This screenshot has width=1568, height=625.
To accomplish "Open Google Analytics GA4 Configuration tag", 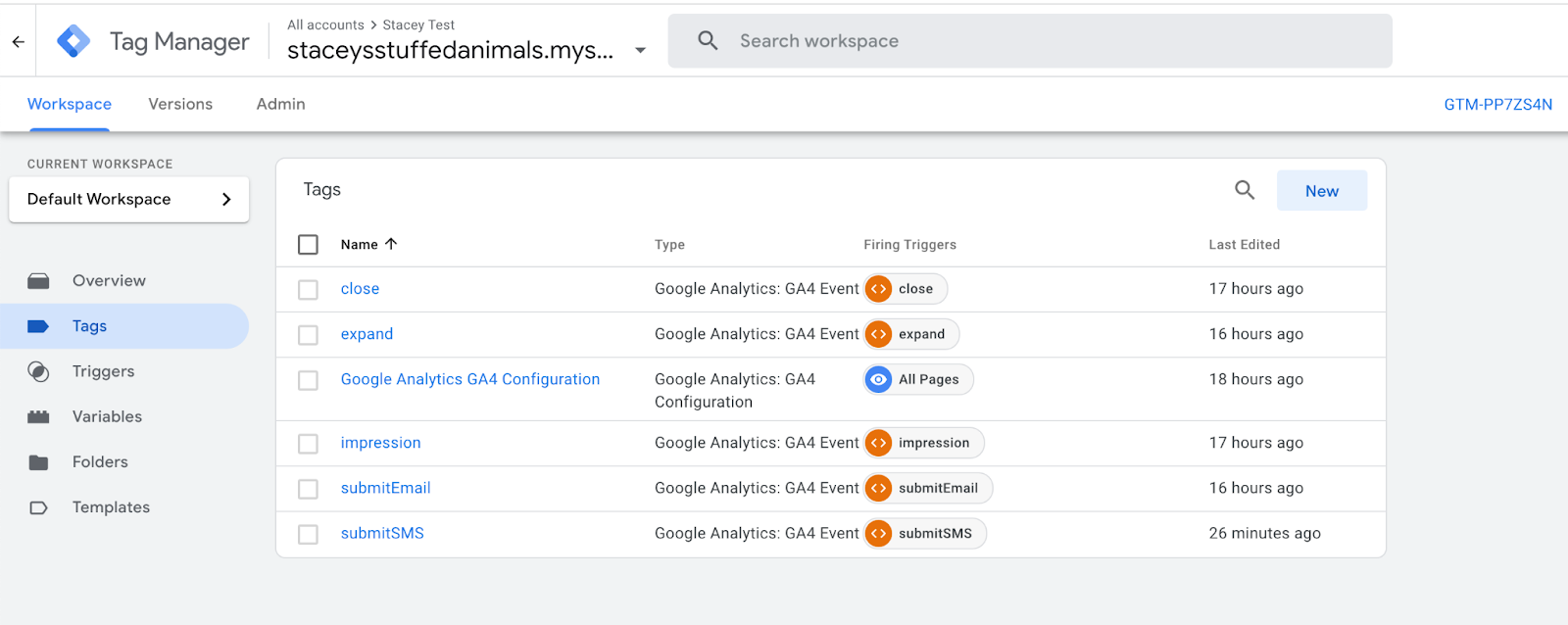I will (x=470, y=379).
